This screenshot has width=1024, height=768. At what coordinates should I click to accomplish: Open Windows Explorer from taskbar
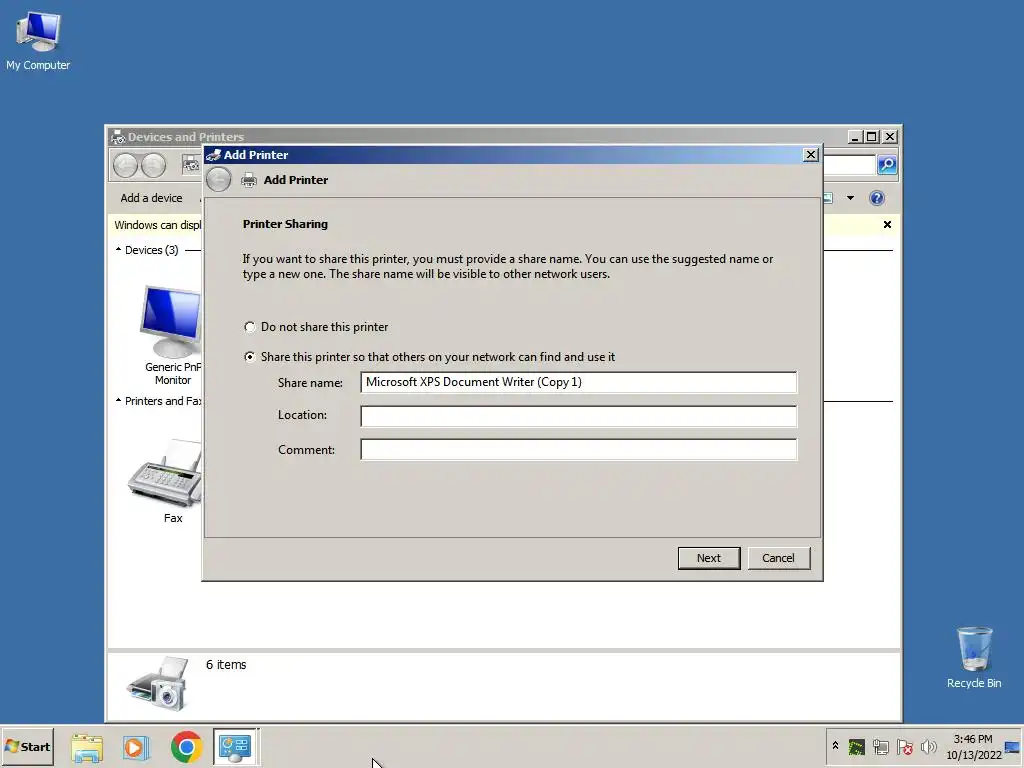pyautogui.click(x=87, y=747)
